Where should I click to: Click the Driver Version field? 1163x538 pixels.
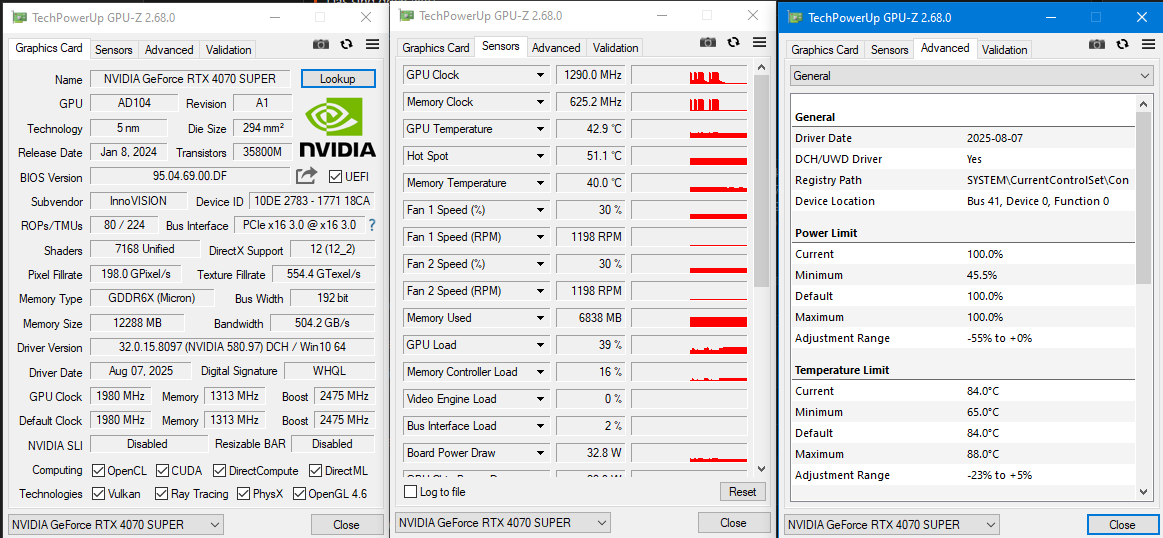point(232,347)
